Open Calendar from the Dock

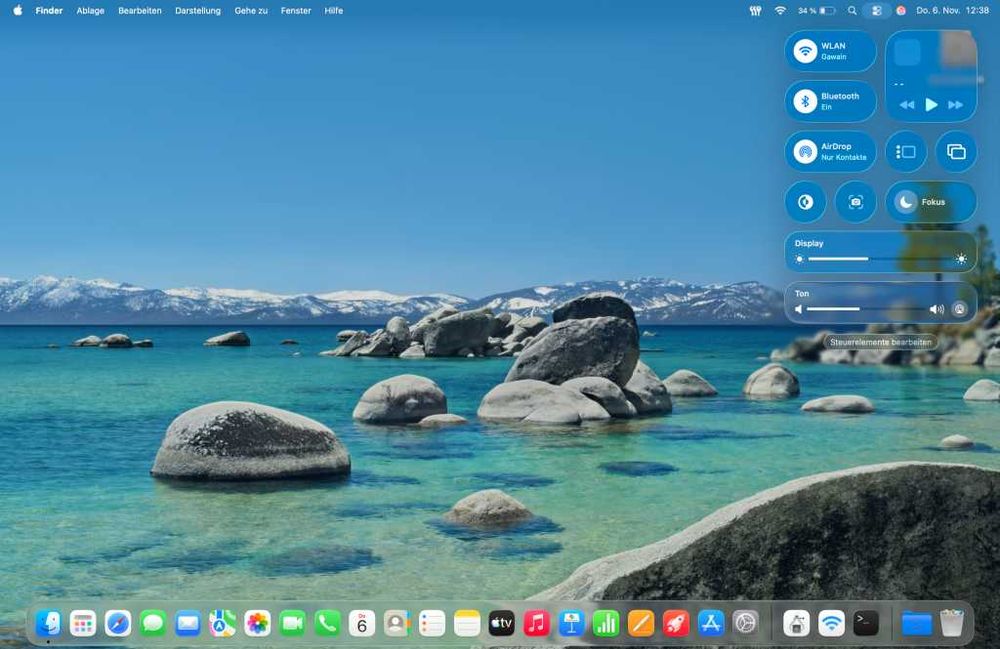(362, 623)
